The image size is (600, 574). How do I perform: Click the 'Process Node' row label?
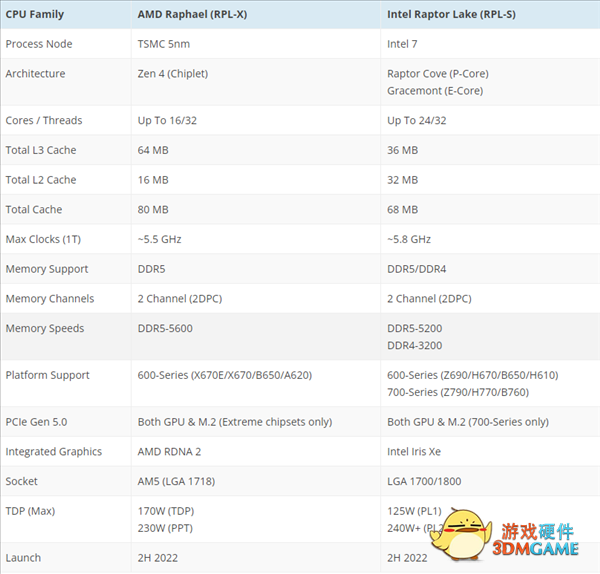[39, 44]
